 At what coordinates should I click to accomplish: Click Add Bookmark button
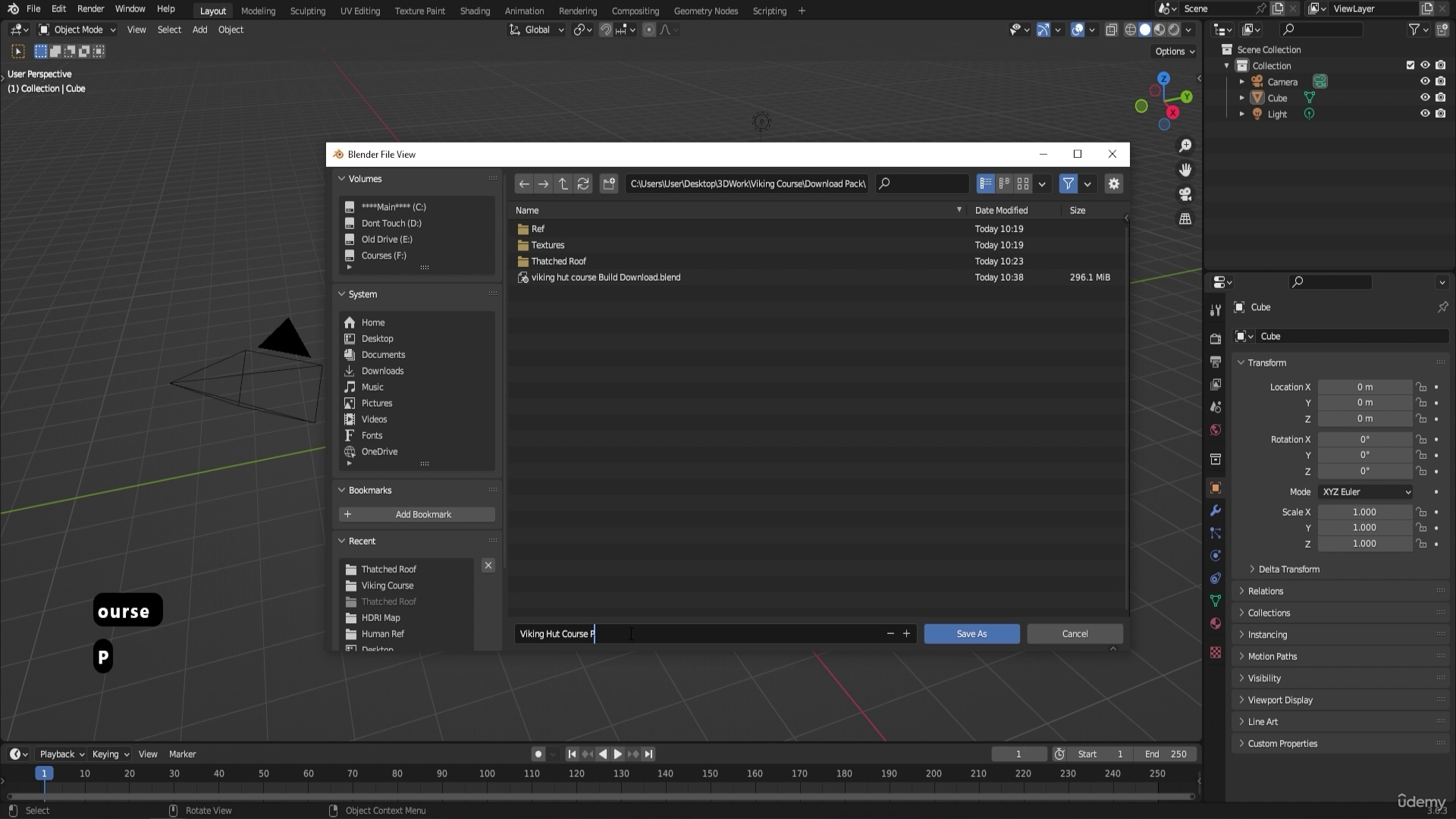click(x=417, y=514)
